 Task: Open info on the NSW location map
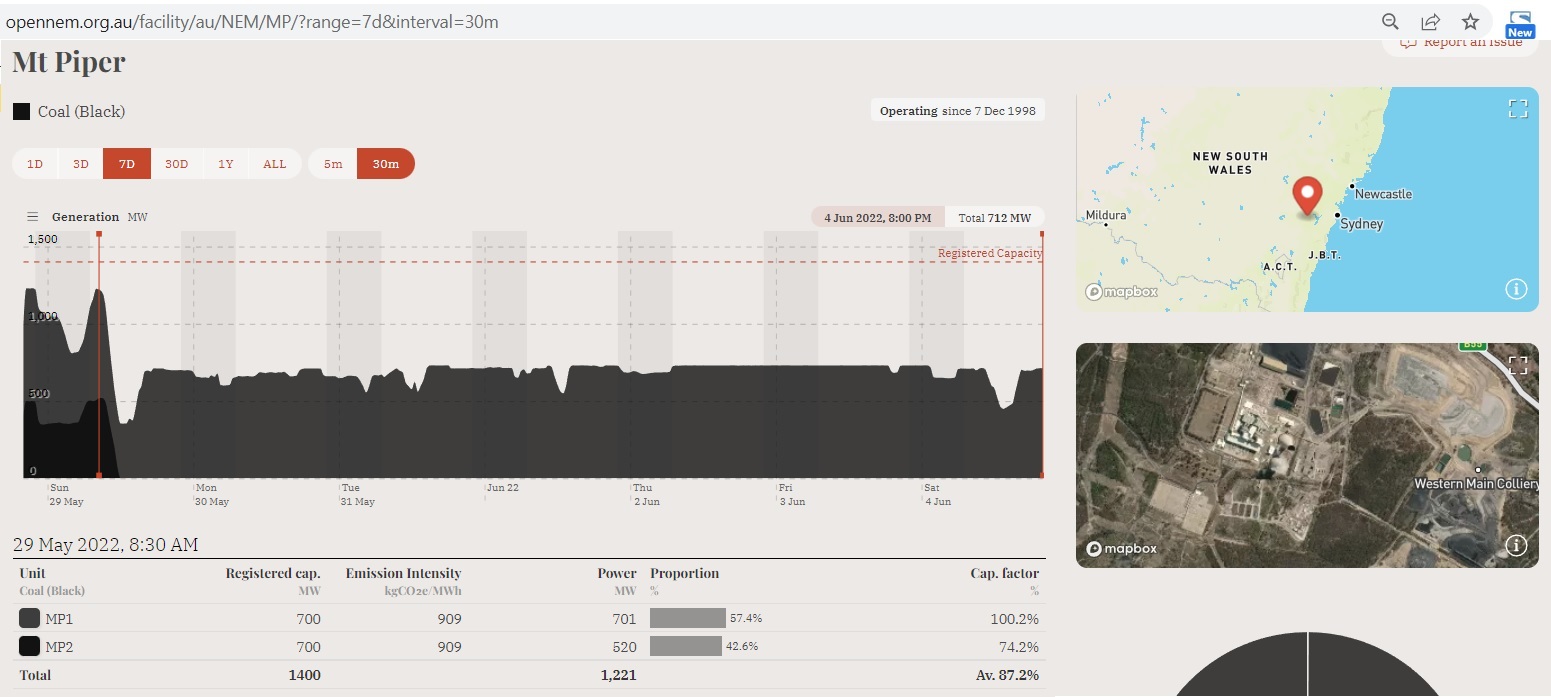[x=1516, y=290]
